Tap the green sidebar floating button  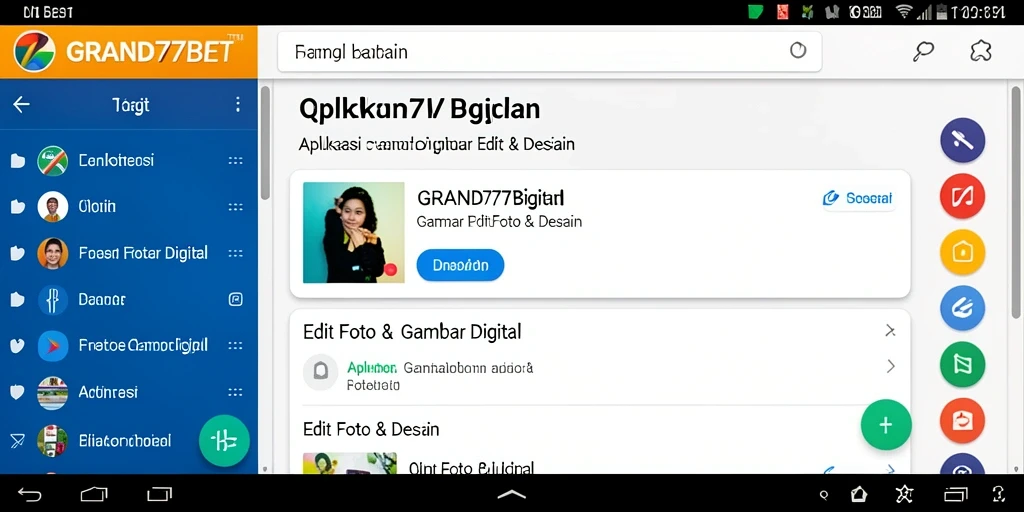(x=224, y=441)
